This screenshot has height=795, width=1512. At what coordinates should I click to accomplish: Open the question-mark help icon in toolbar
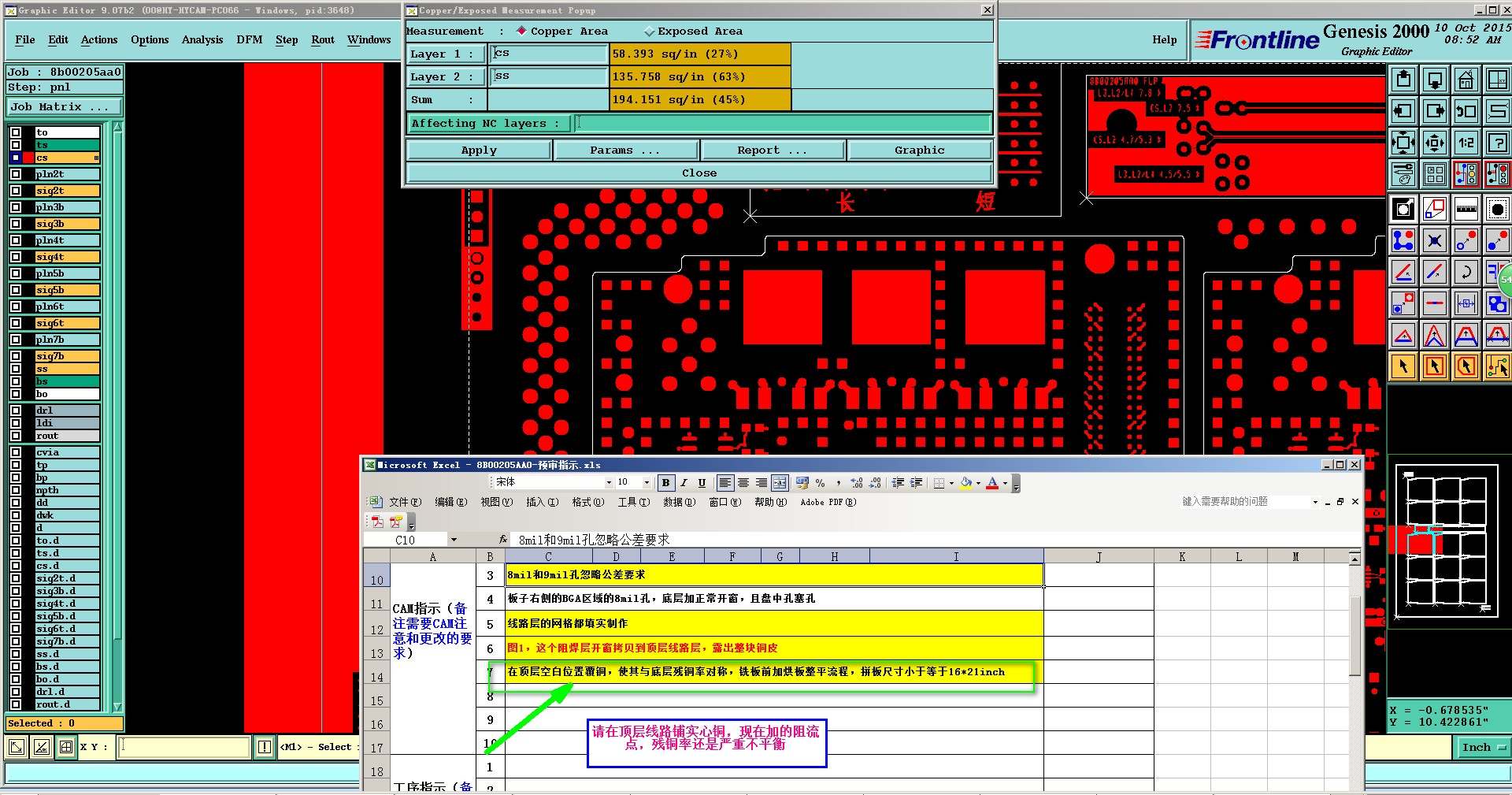pyautogui.click(x=1498, y=143)
